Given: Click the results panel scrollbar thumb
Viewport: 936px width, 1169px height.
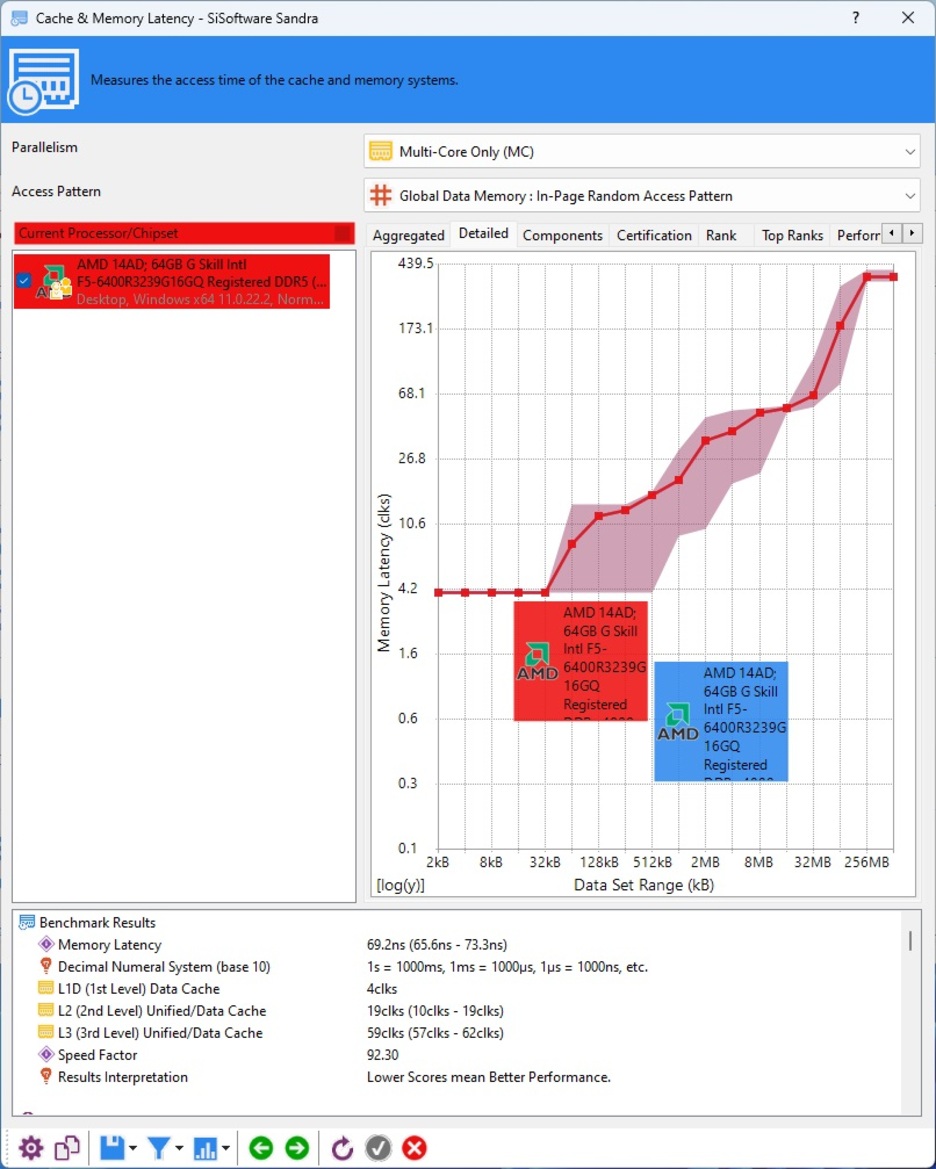Looking at the screenshot, I should [910, 940].
